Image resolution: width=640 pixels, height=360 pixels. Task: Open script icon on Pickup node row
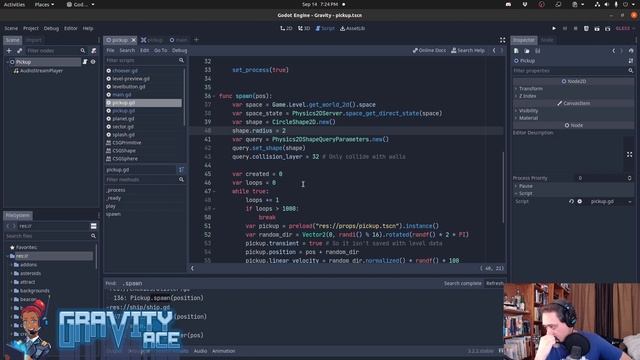coord(85,62)
